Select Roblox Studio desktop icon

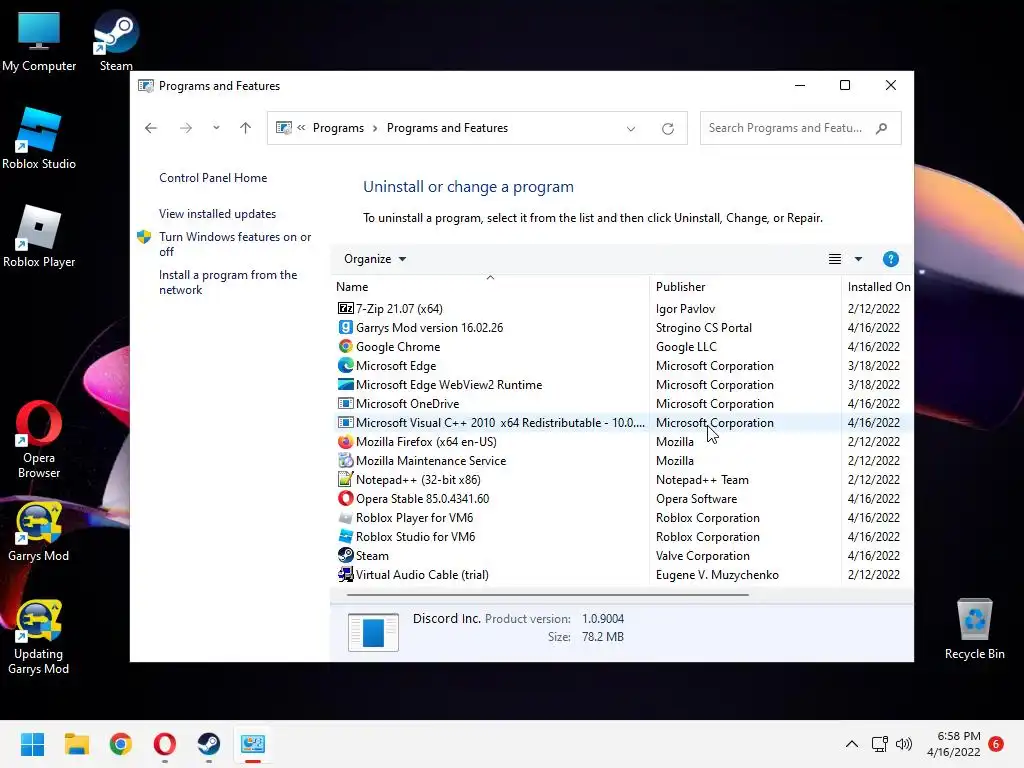pyautogui.click(x=39, y=138)
